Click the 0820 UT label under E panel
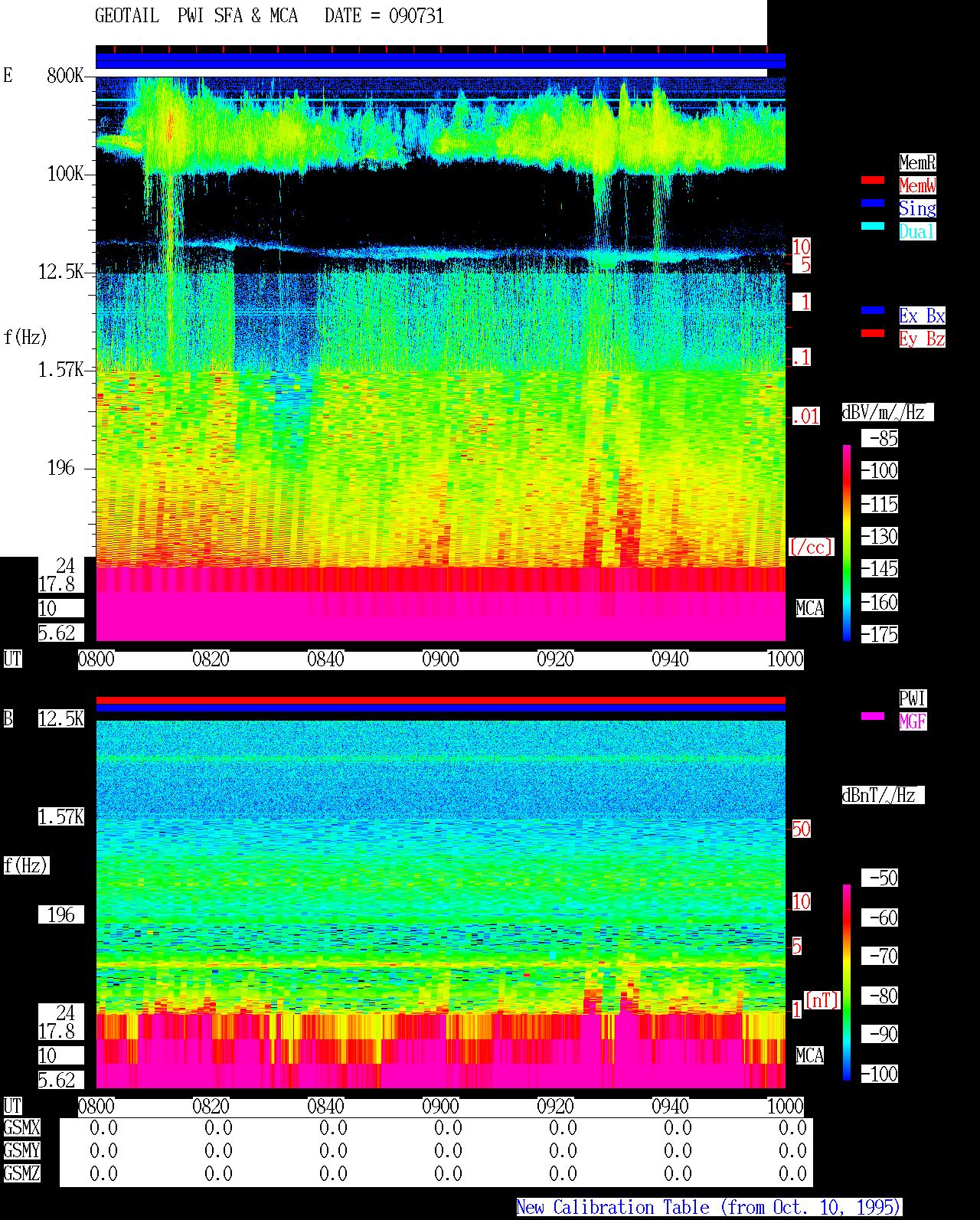Viewport: 980px width, 1220px height. pyautogui.click(x=211, y=659)
